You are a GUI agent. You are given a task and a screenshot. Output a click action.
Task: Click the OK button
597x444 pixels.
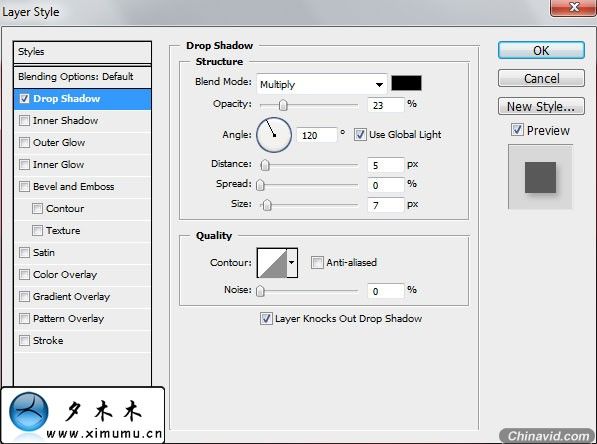coord(541,50)
